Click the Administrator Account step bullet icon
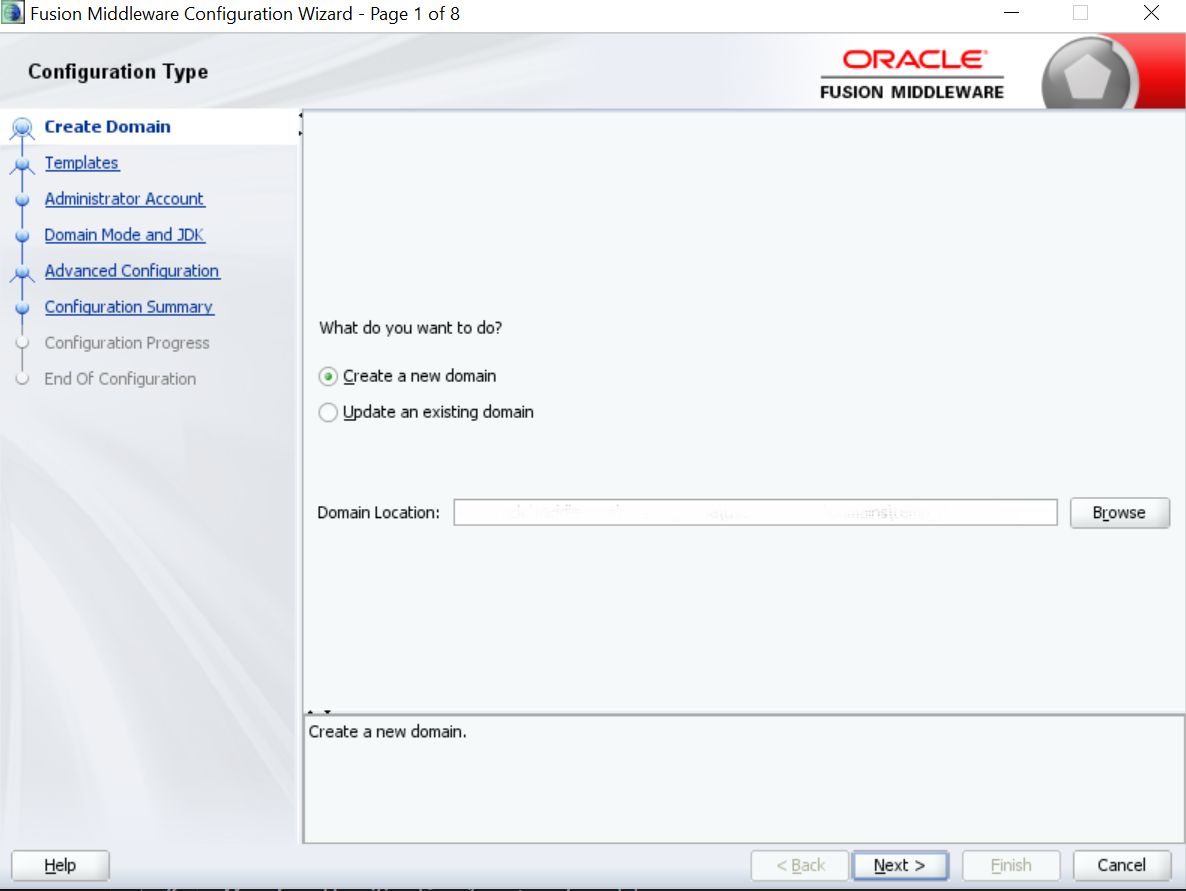Viewport: 1186px width, 891px height. 22,200
